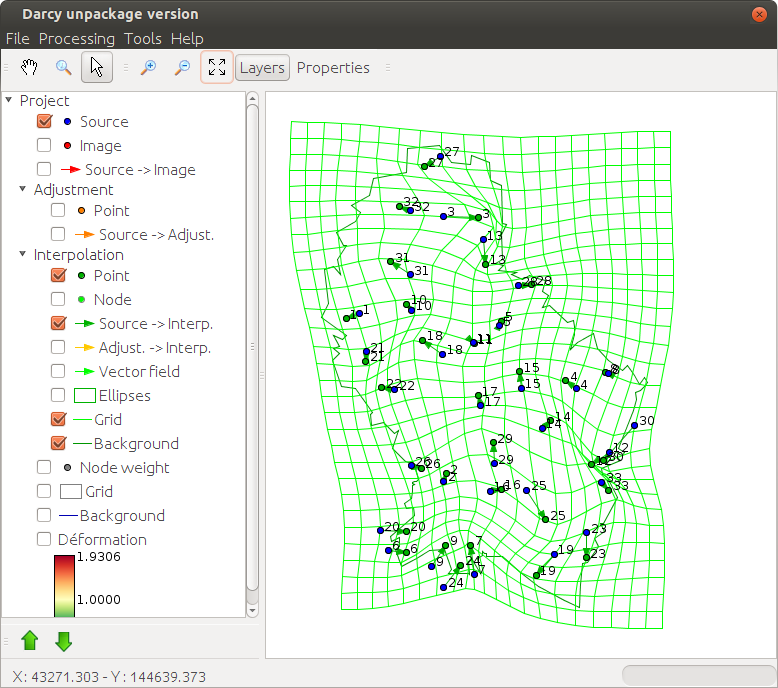778x688 pixels.
Task: Move layer up with green arrow
Action: (30, 641)
